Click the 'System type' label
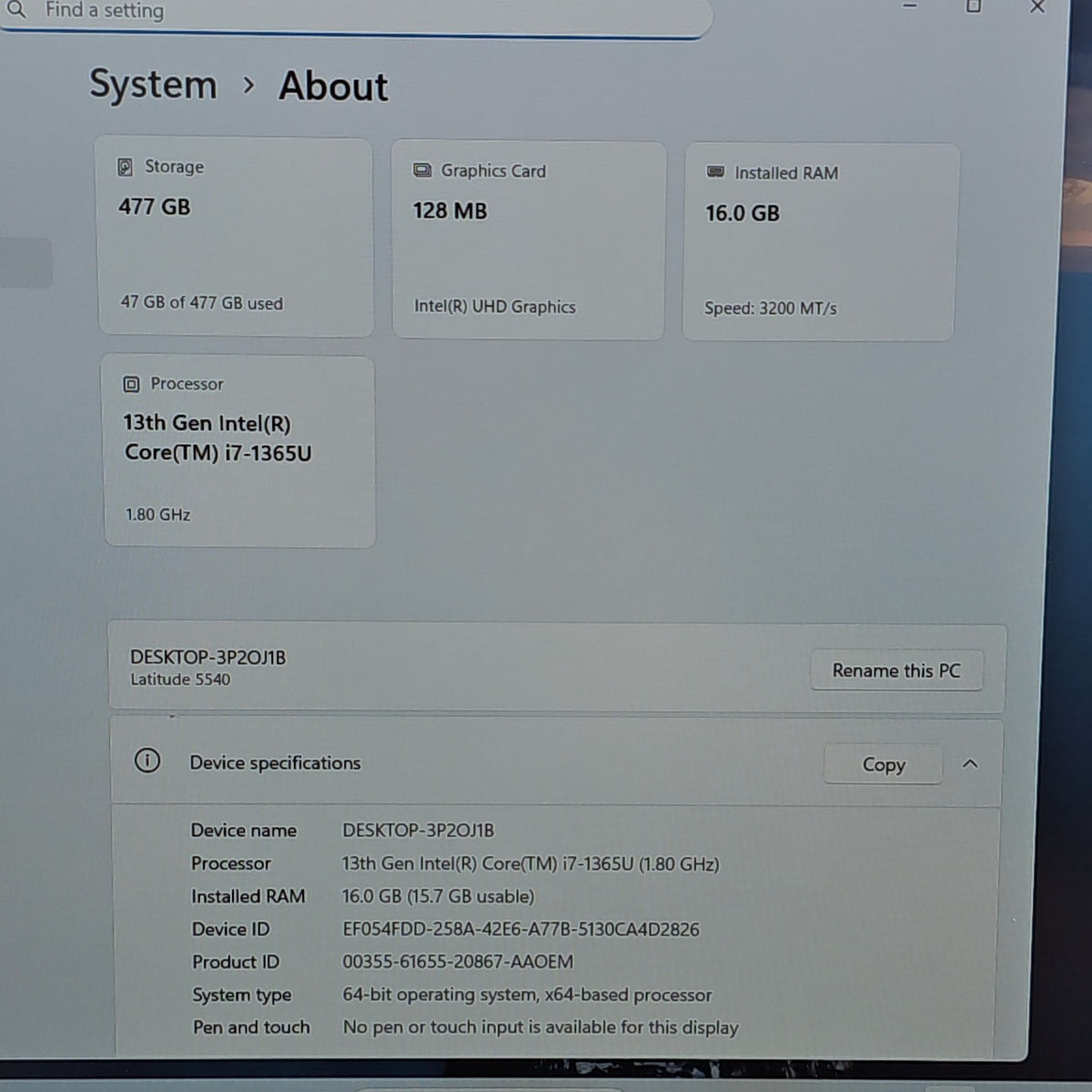 click(242, 995)
